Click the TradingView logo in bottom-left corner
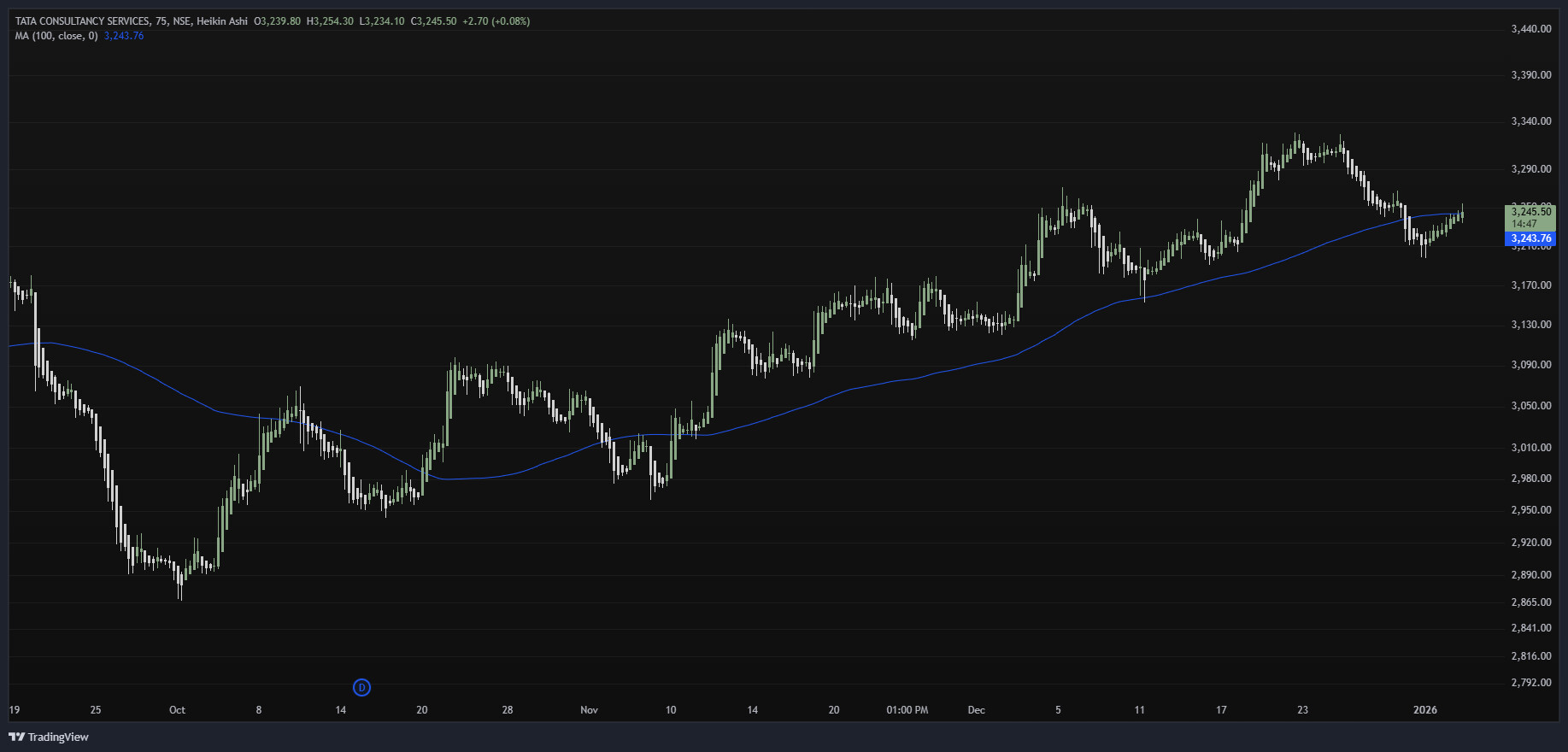 (49, 737)
